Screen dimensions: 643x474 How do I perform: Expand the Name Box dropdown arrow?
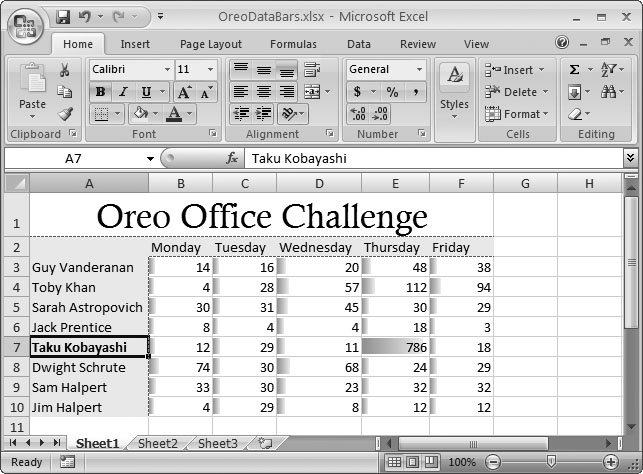pyautogui.click(x=150, y=159)
